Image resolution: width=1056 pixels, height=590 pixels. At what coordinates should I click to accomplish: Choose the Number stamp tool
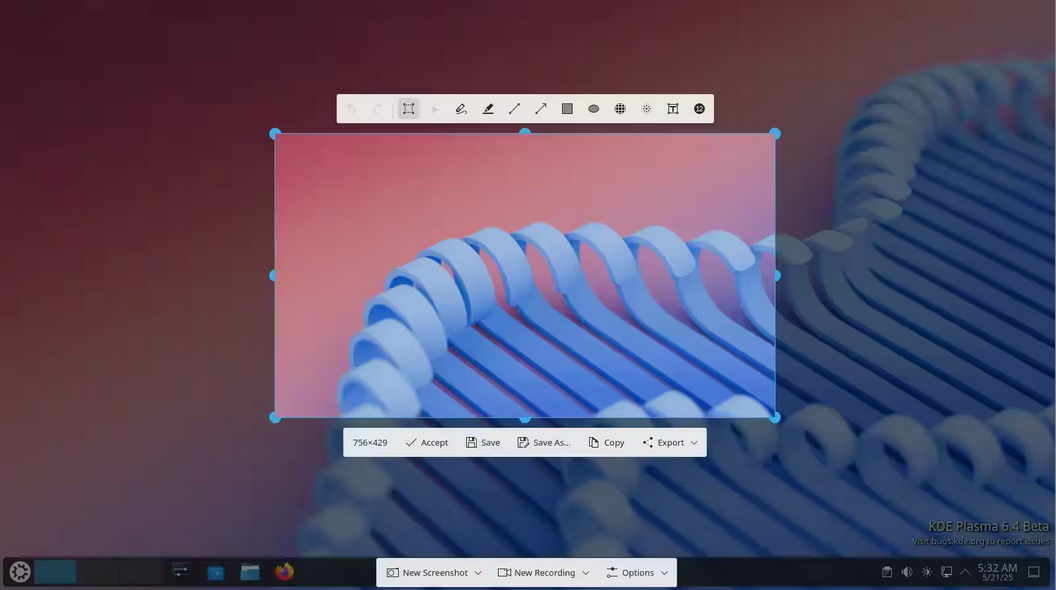coord(700,109)
